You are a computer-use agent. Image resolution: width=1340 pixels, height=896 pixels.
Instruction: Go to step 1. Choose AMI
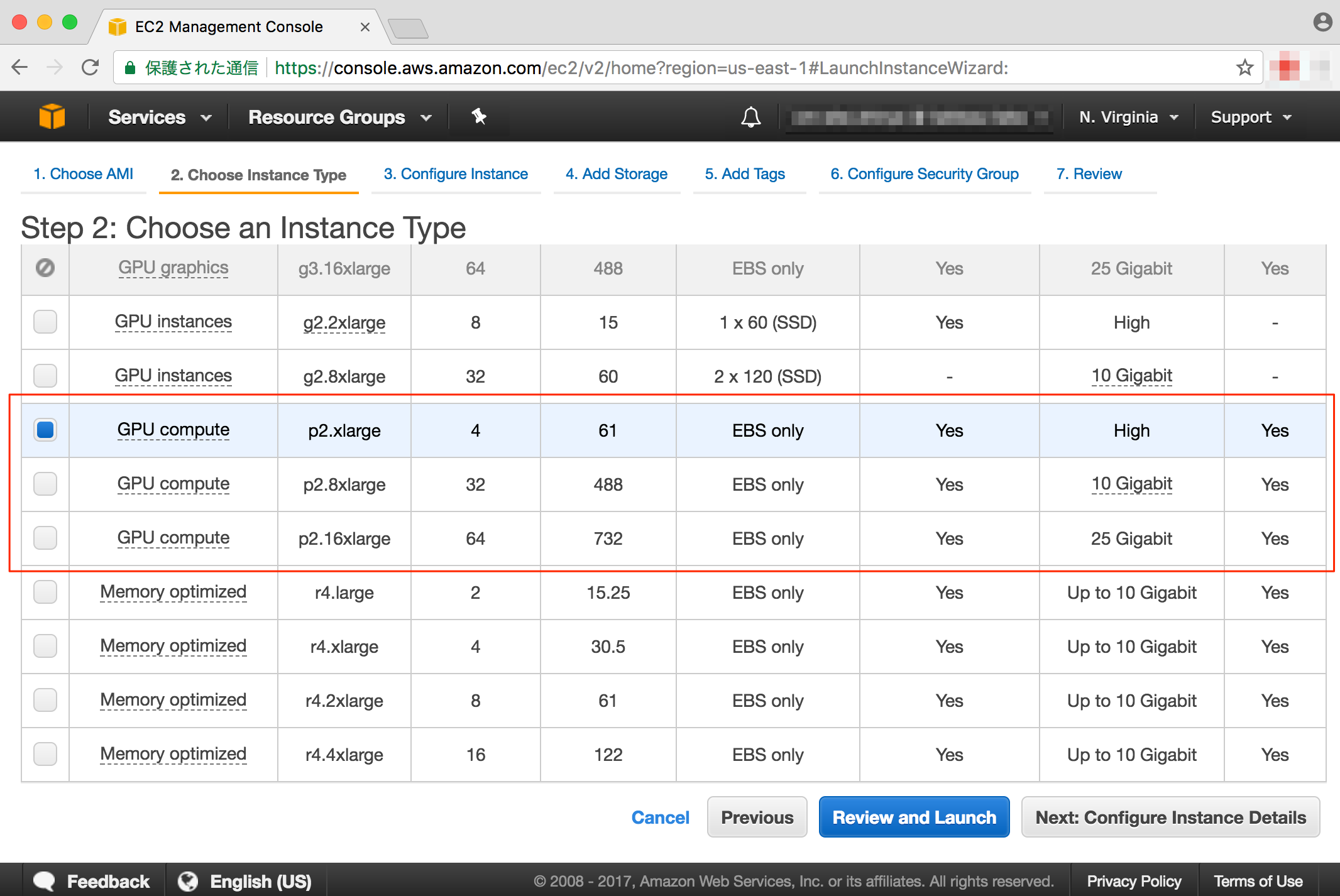pos(83,174)
